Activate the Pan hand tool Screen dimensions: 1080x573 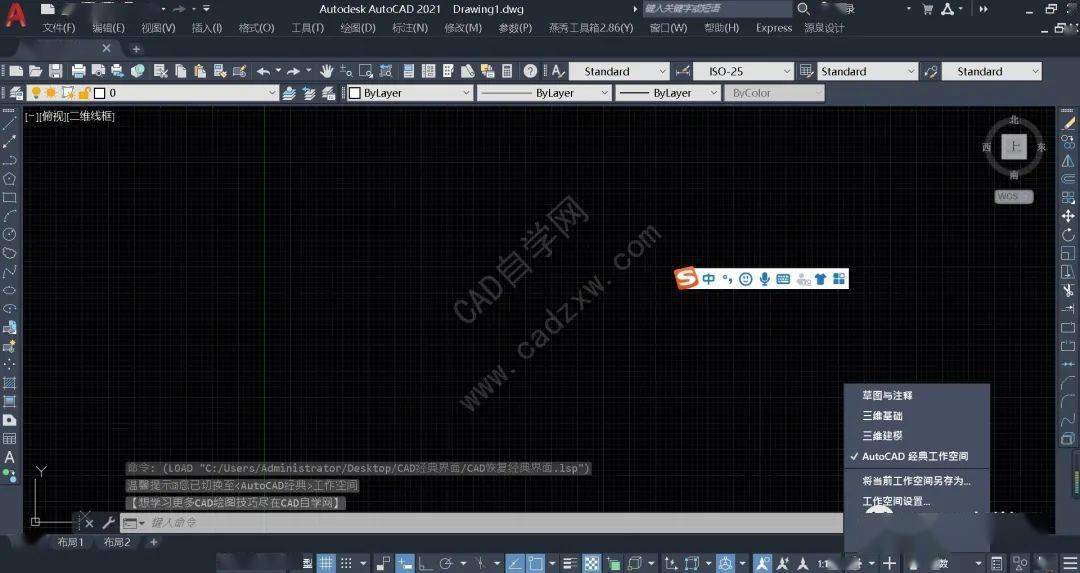[326, 71]
